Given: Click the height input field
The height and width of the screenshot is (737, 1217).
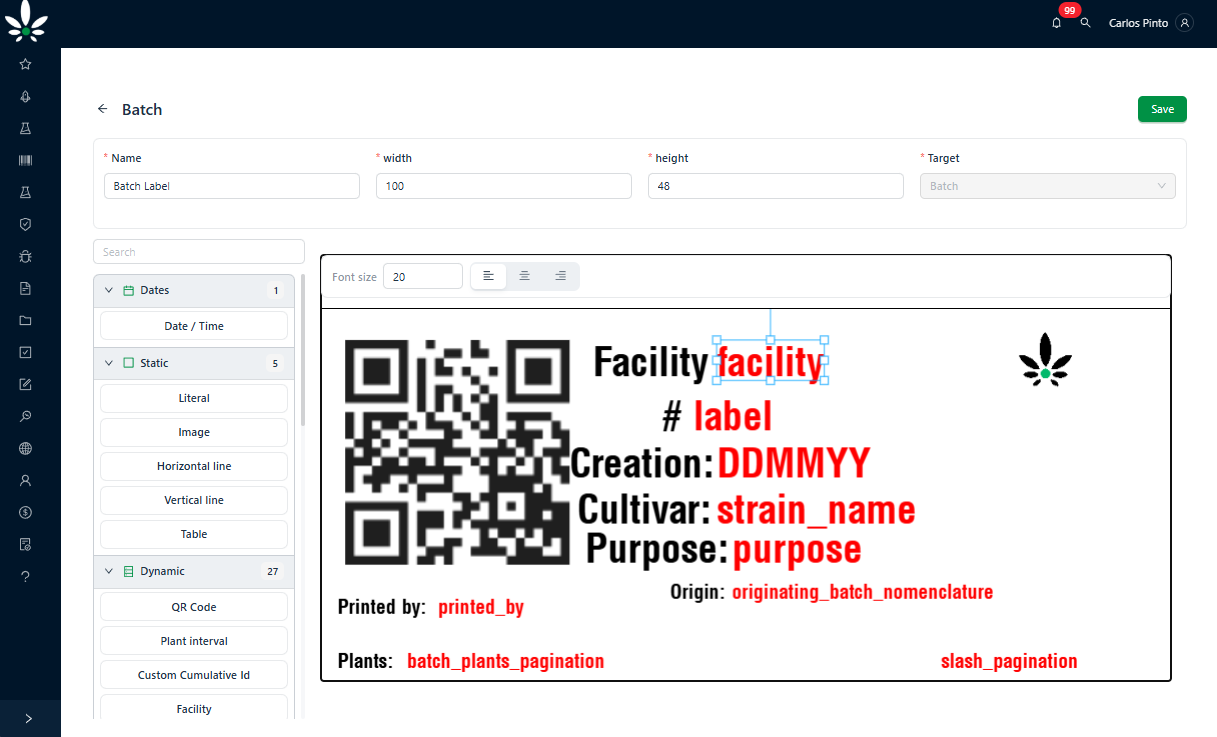Looking at the screenshot, I should coord(776,186).
